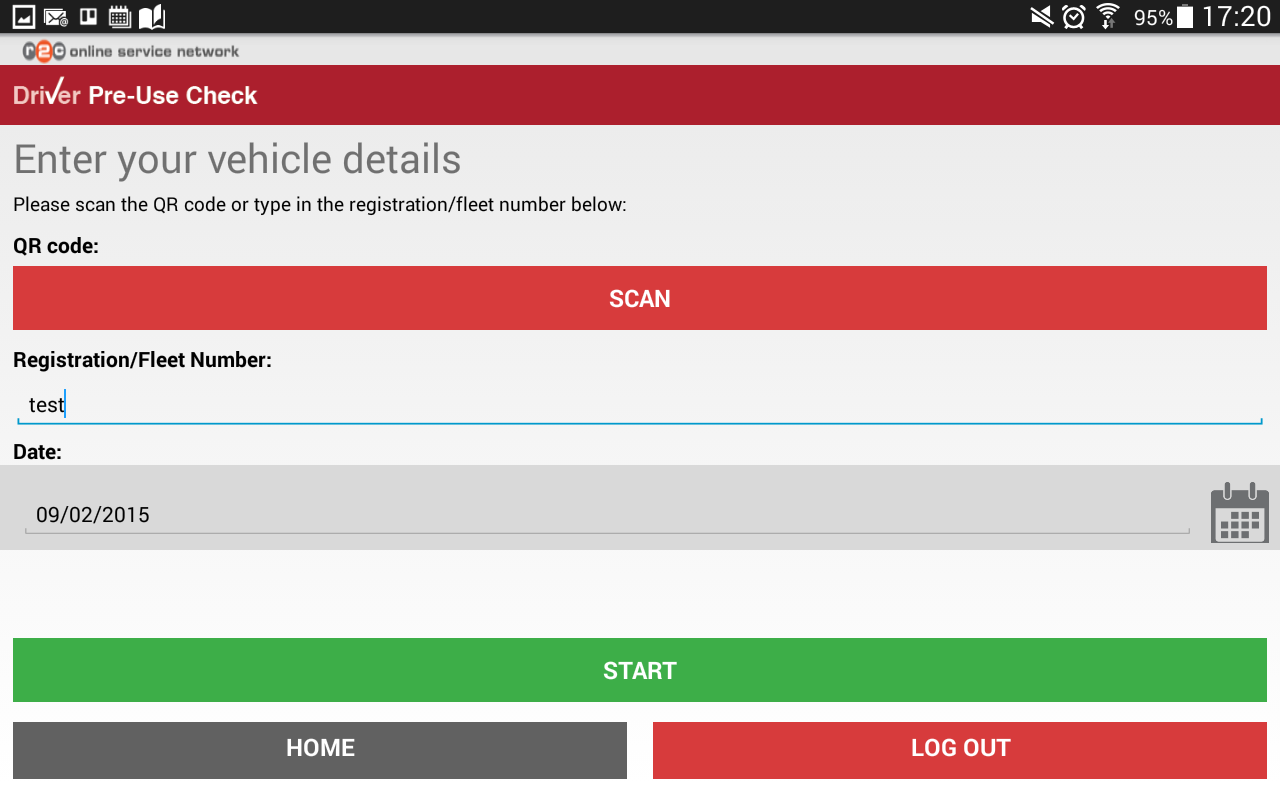Tap the battery level indicator
Viewport: 1280px width, 800px height.
click(x=1184, y=16)
